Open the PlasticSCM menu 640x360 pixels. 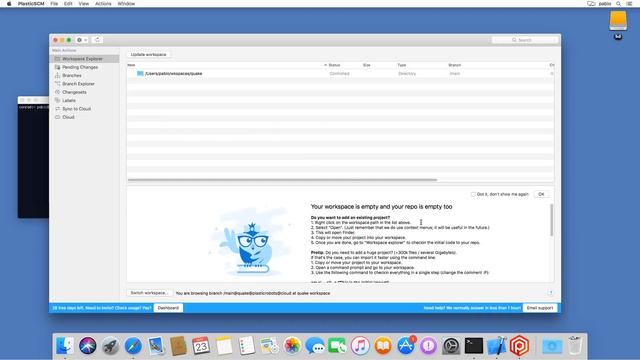pos(31,4)
